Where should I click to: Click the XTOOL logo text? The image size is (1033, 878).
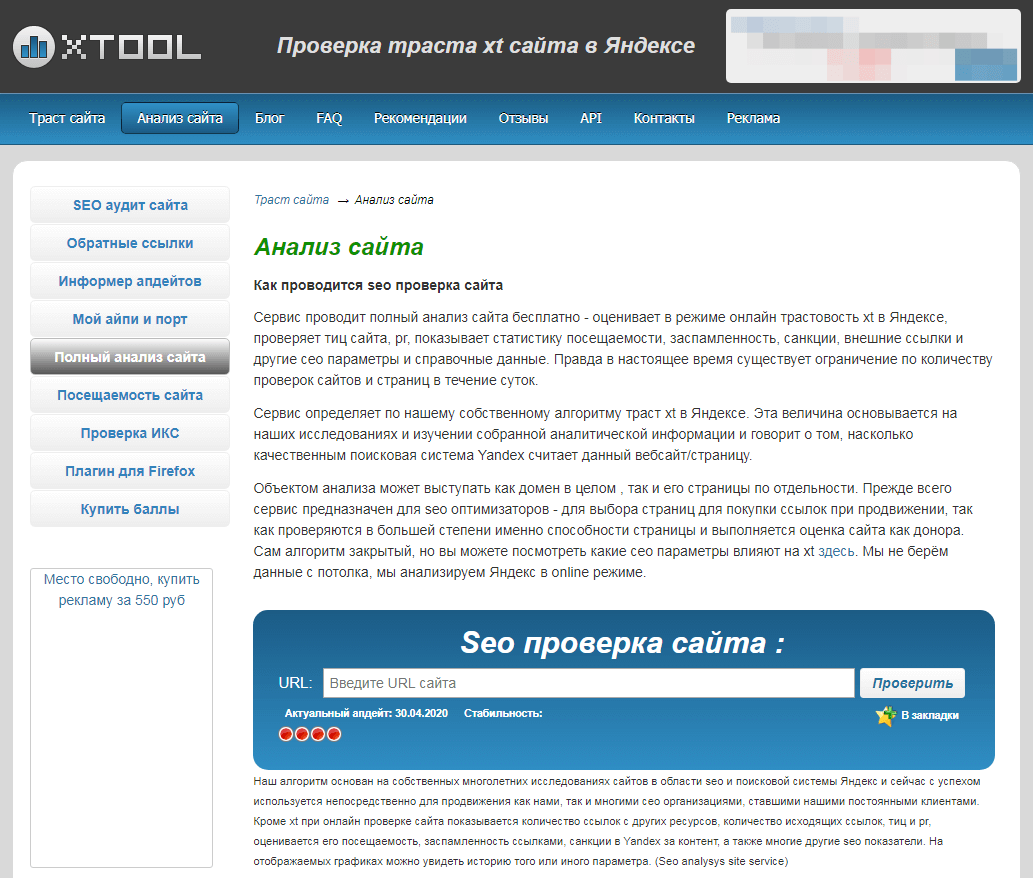[x=131, y=47]
